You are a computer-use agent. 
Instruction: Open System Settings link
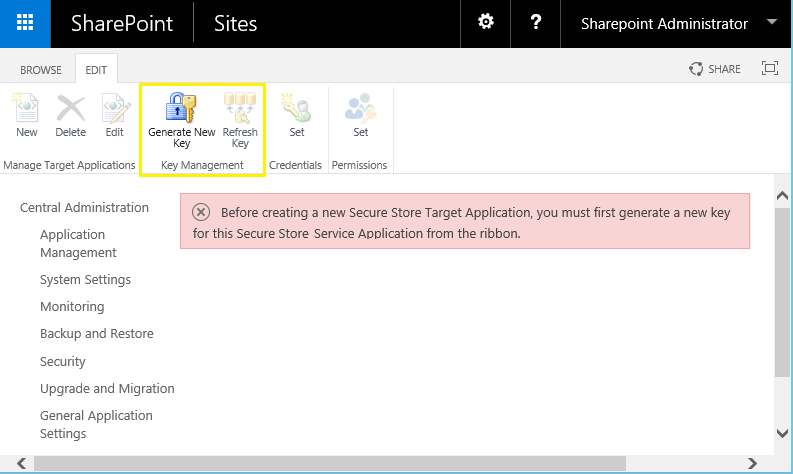85,280
